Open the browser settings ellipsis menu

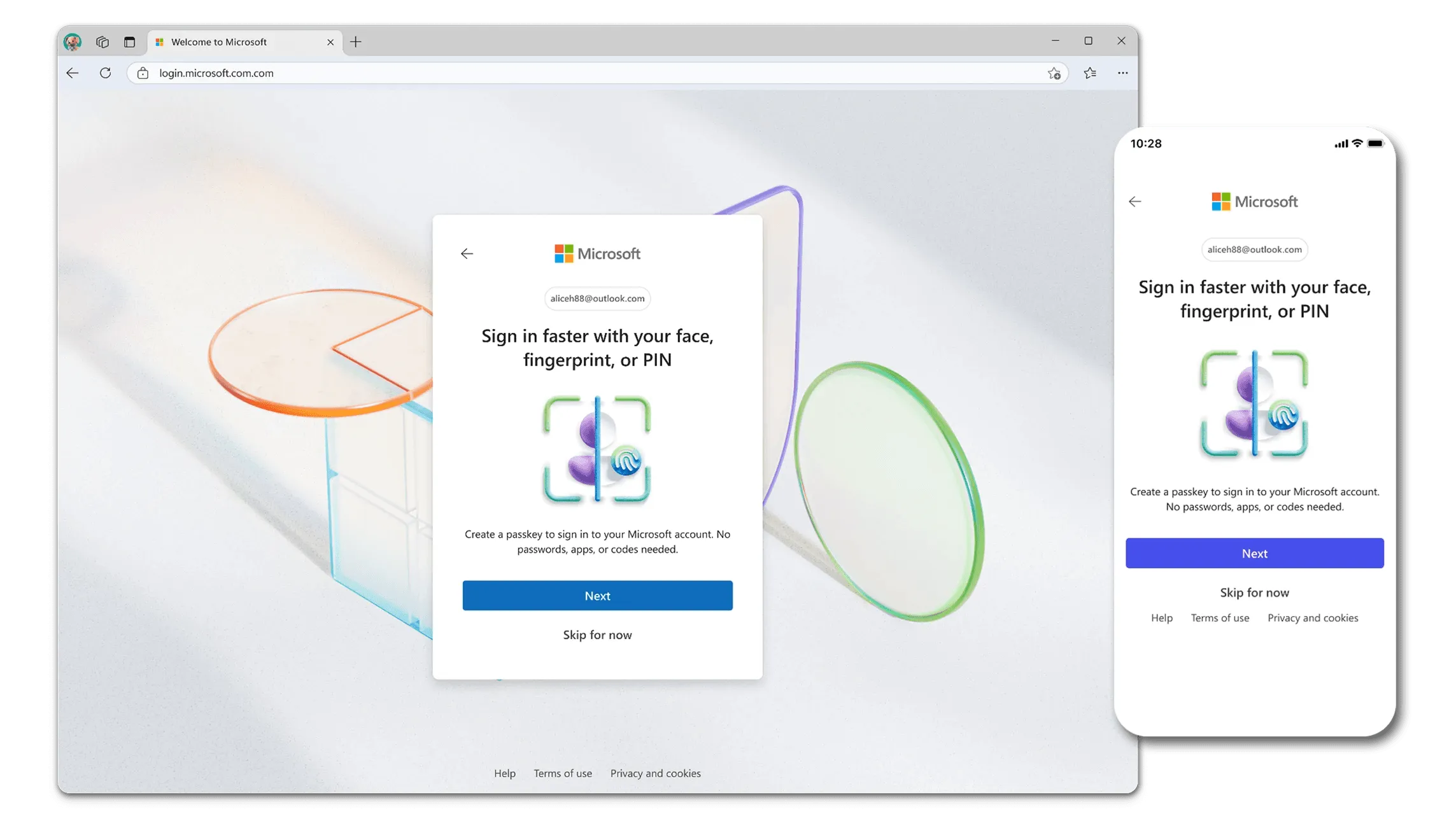pos(1123,73)
